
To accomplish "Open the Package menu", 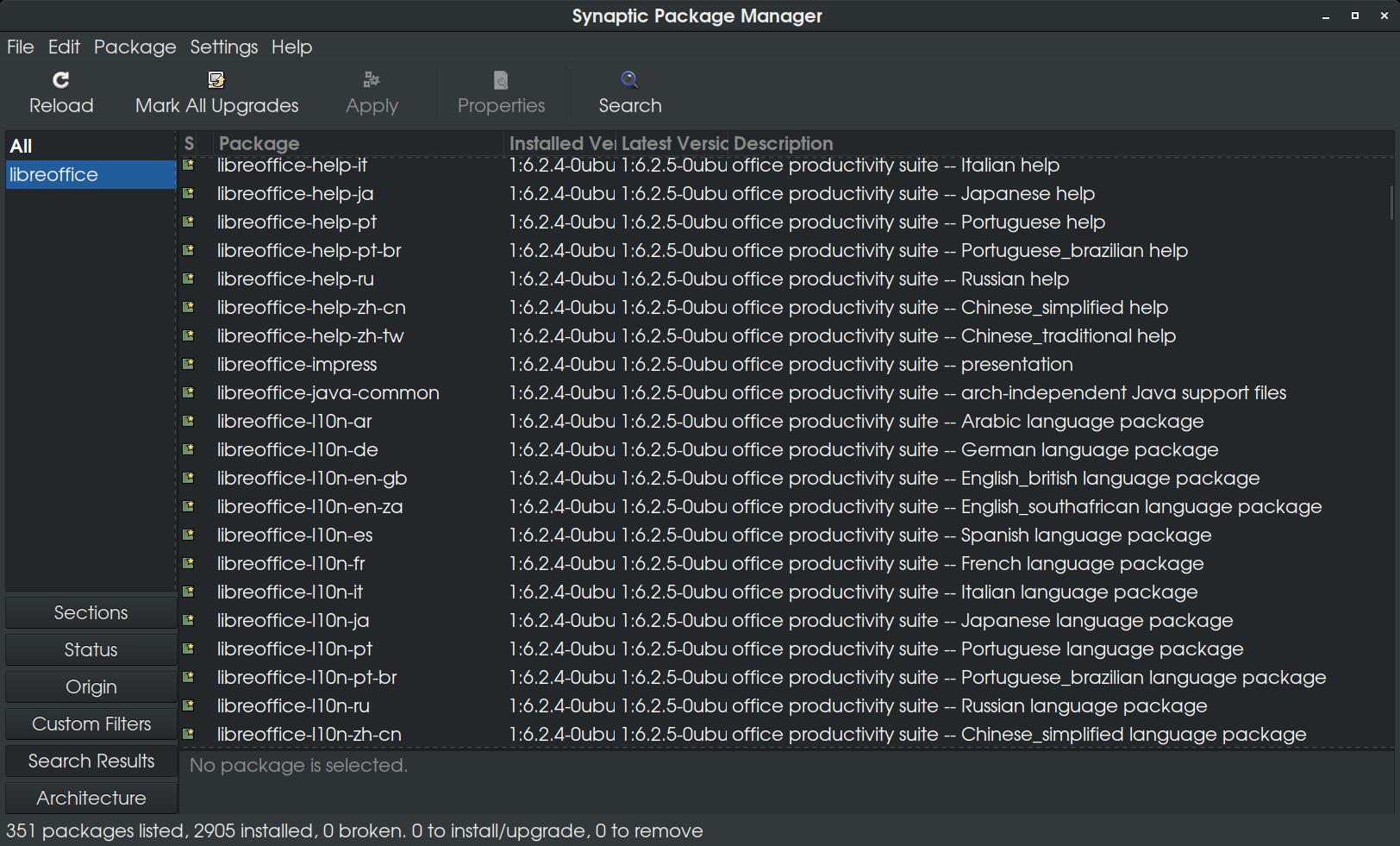I will pos(134,47).
